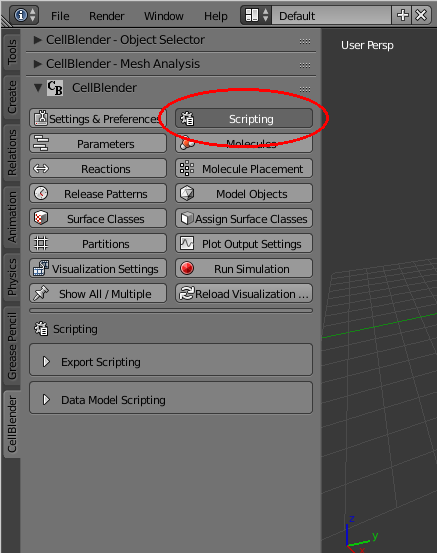The width and height of the screenshot is (437, 553).
Task: Click the Assign Surface Classes cube icon
Action: [187, 218]
